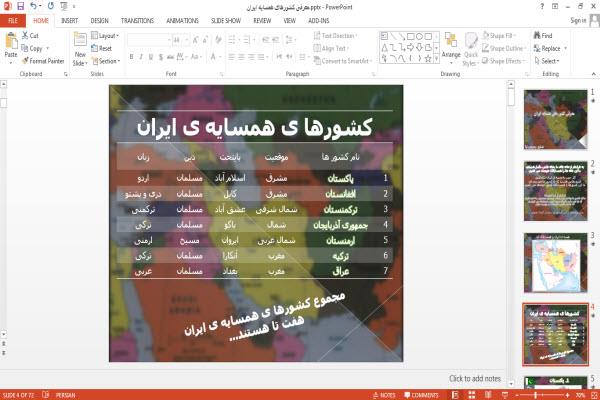
Task: Open the FILE tab
Action: 13,21
